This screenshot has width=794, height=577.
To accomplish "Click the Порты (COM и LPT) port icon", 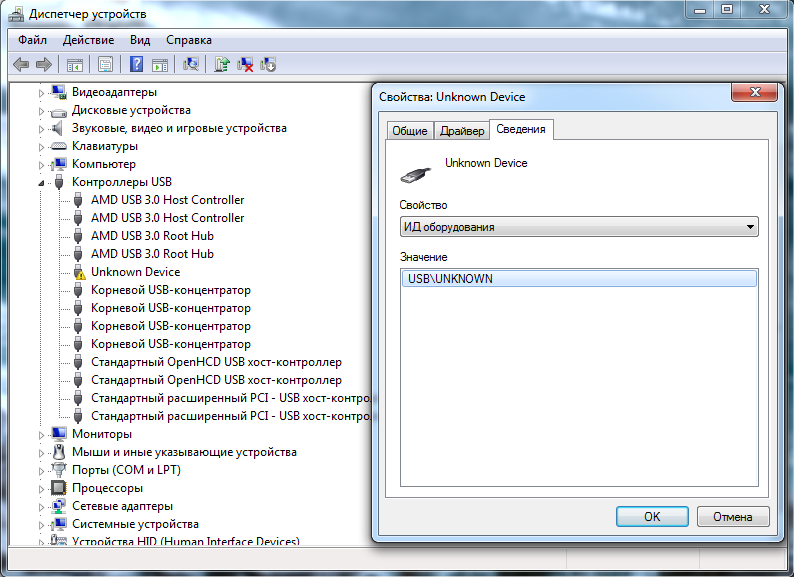I will coord(59,470).
